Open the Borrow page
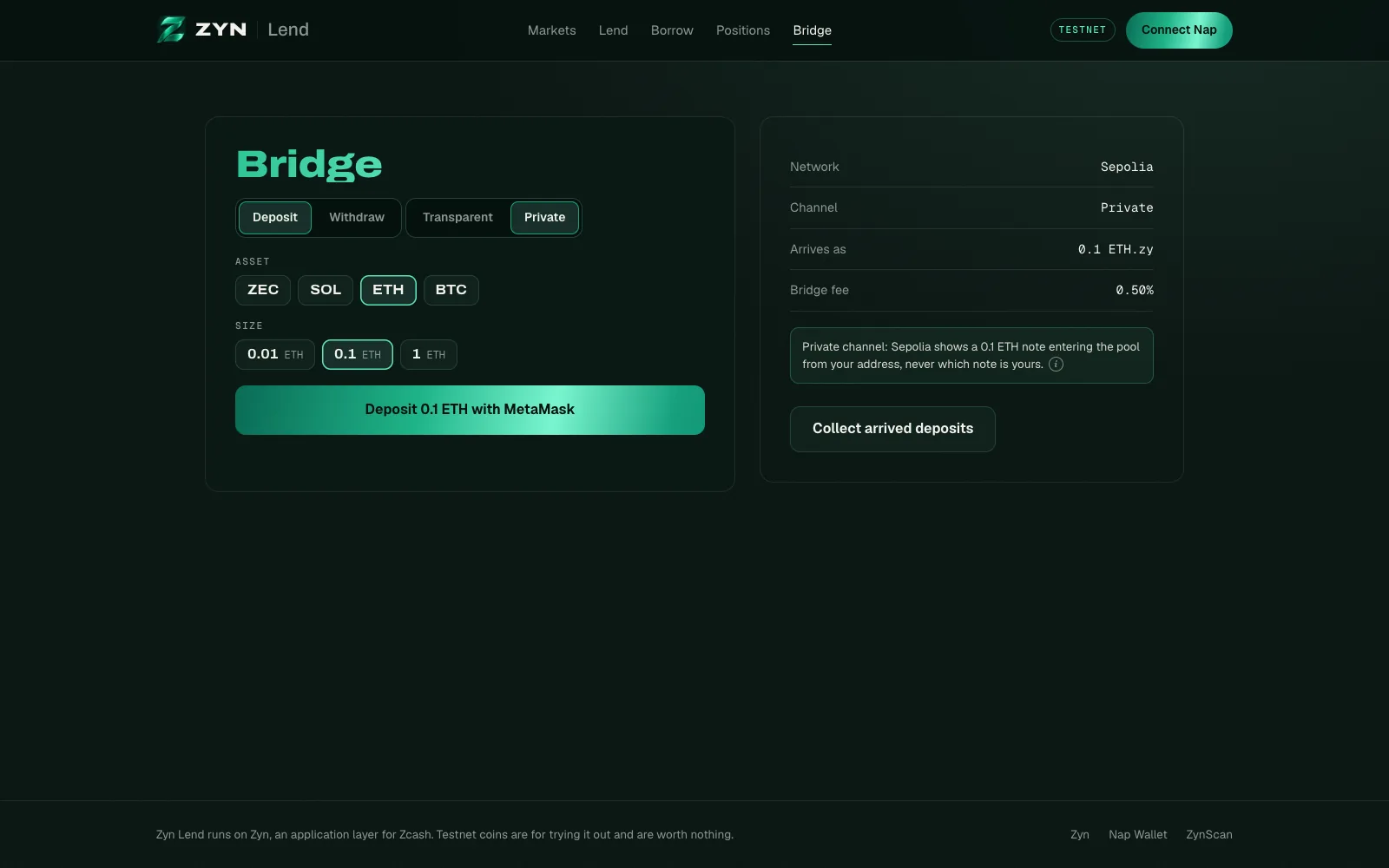 coord(672,30)
